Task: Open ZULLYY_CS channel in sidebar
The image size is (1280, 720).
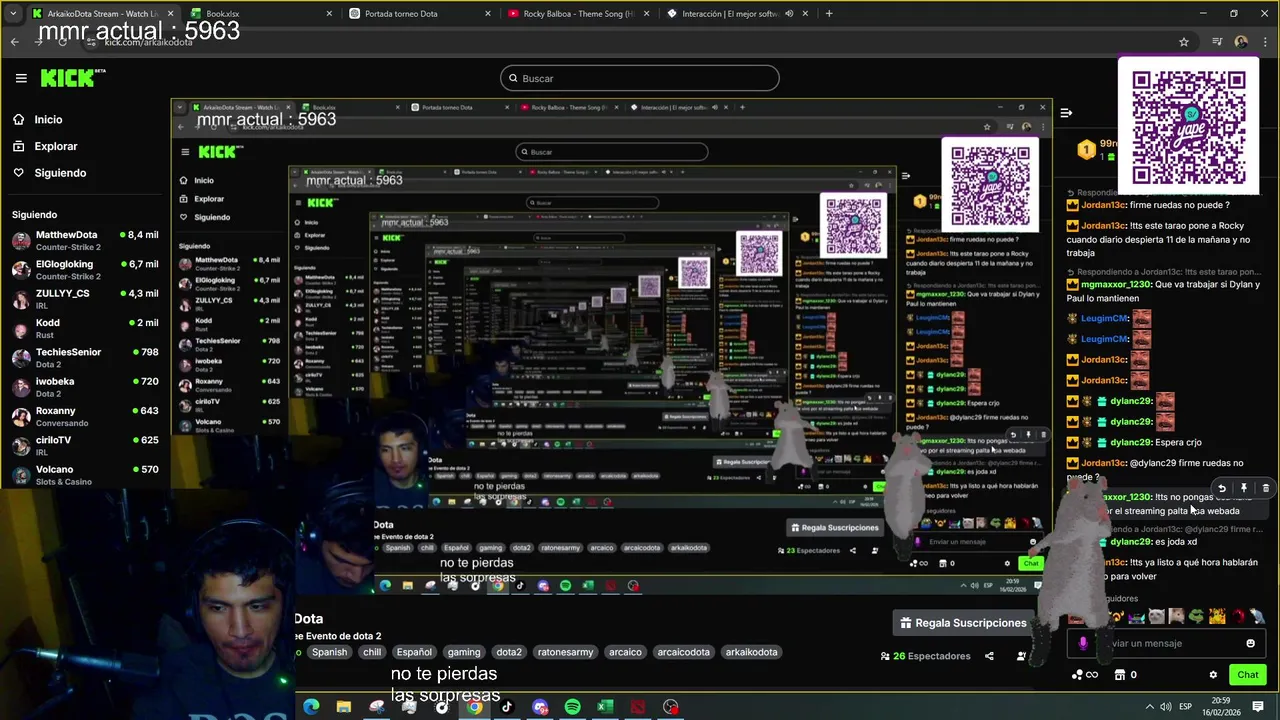Action: pyautogui.click(x=85, y=299)
